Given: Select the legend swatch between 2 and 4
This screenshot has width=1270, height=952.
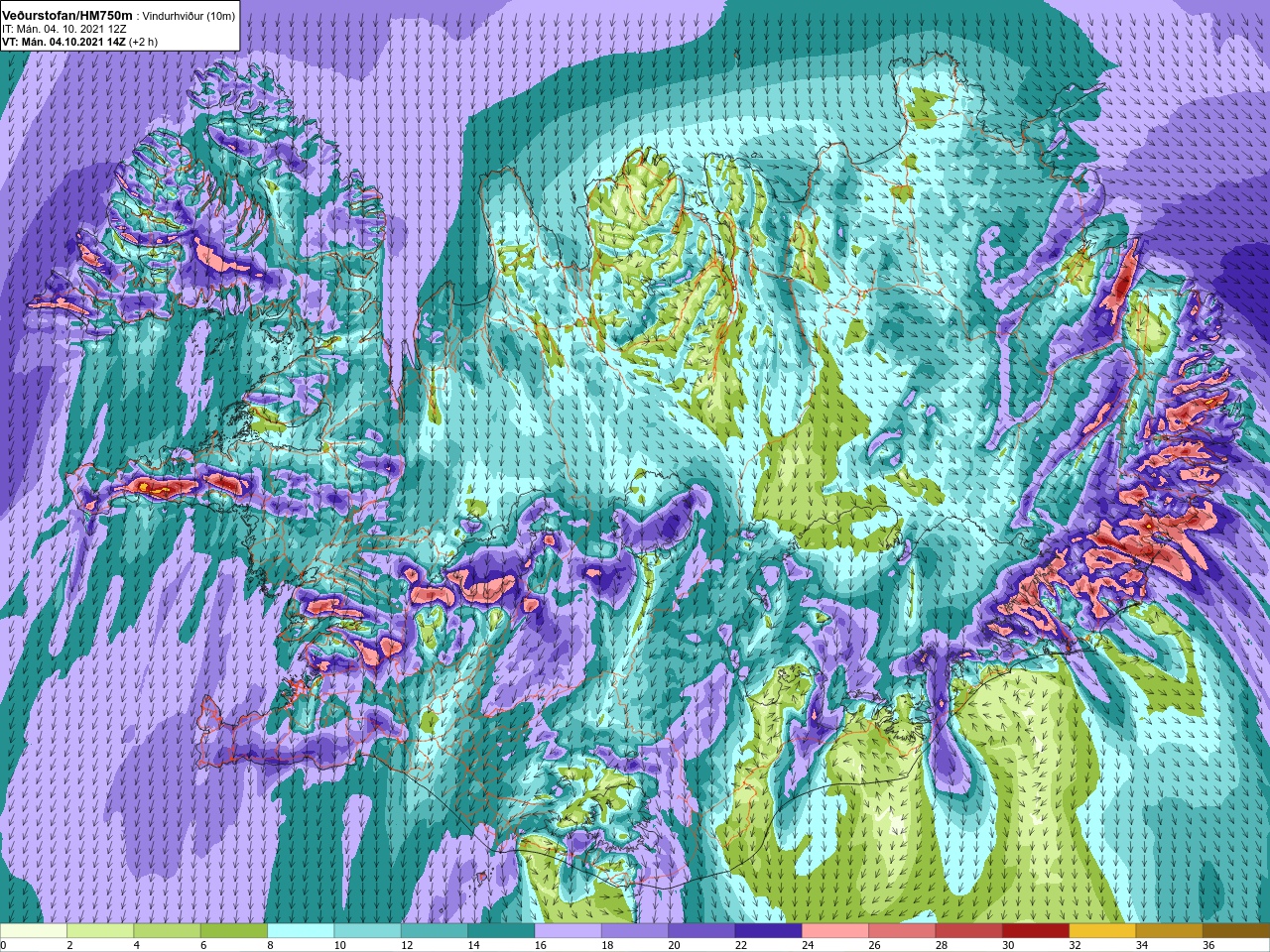Looking at the screenshot, I should [x=100, y=931].
